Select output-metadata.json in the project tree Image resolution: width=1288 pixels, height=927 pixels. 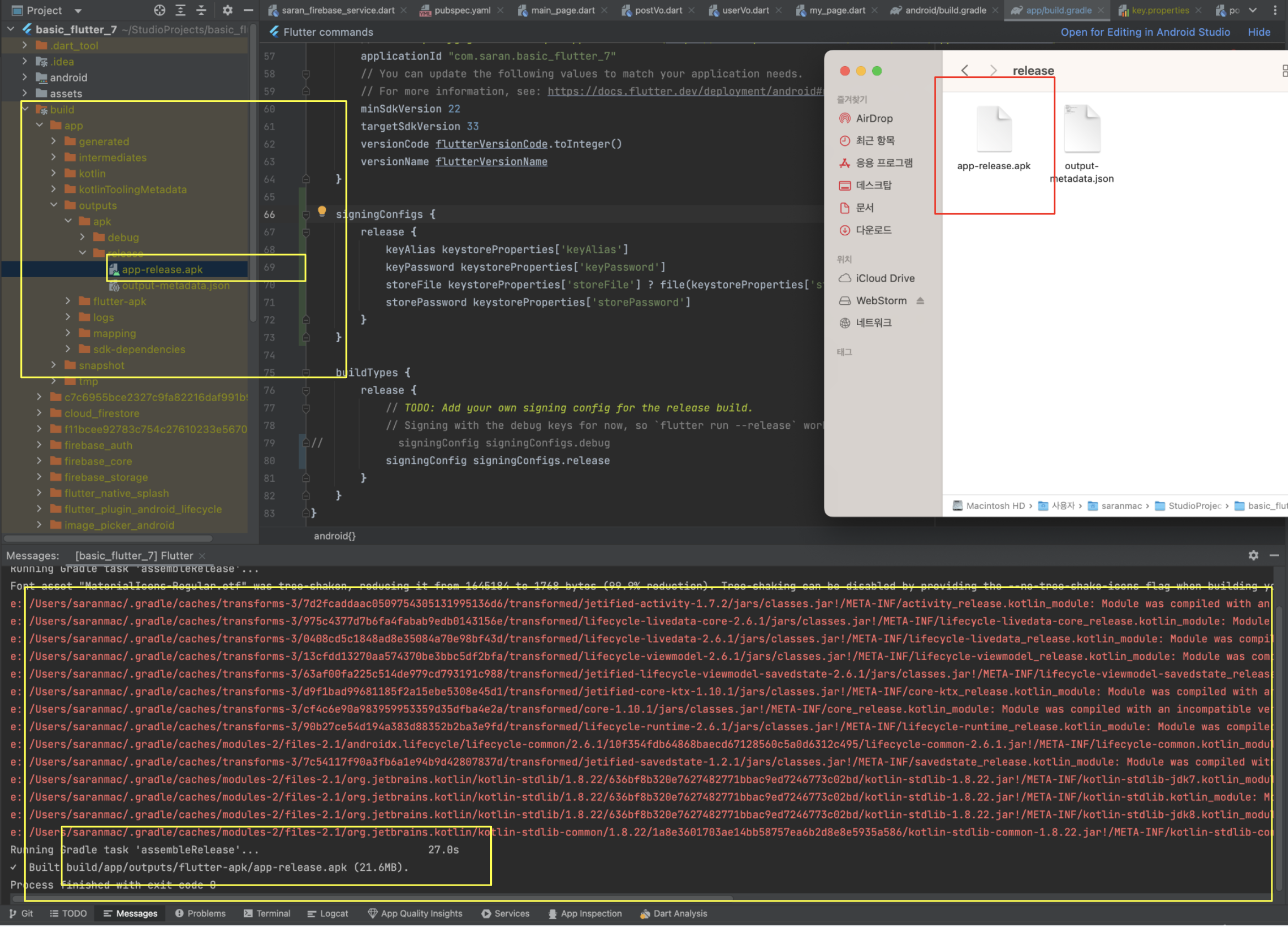175,285
